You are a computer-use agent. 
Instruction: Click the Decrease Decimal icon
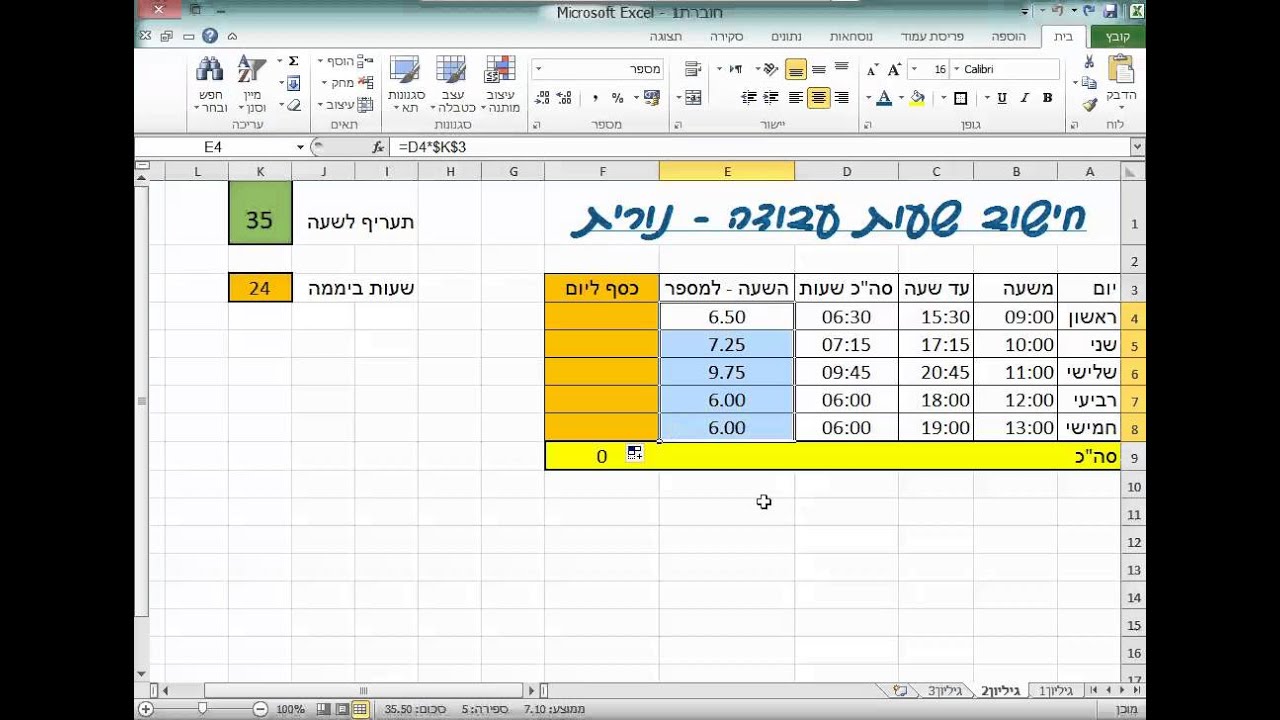544,97
